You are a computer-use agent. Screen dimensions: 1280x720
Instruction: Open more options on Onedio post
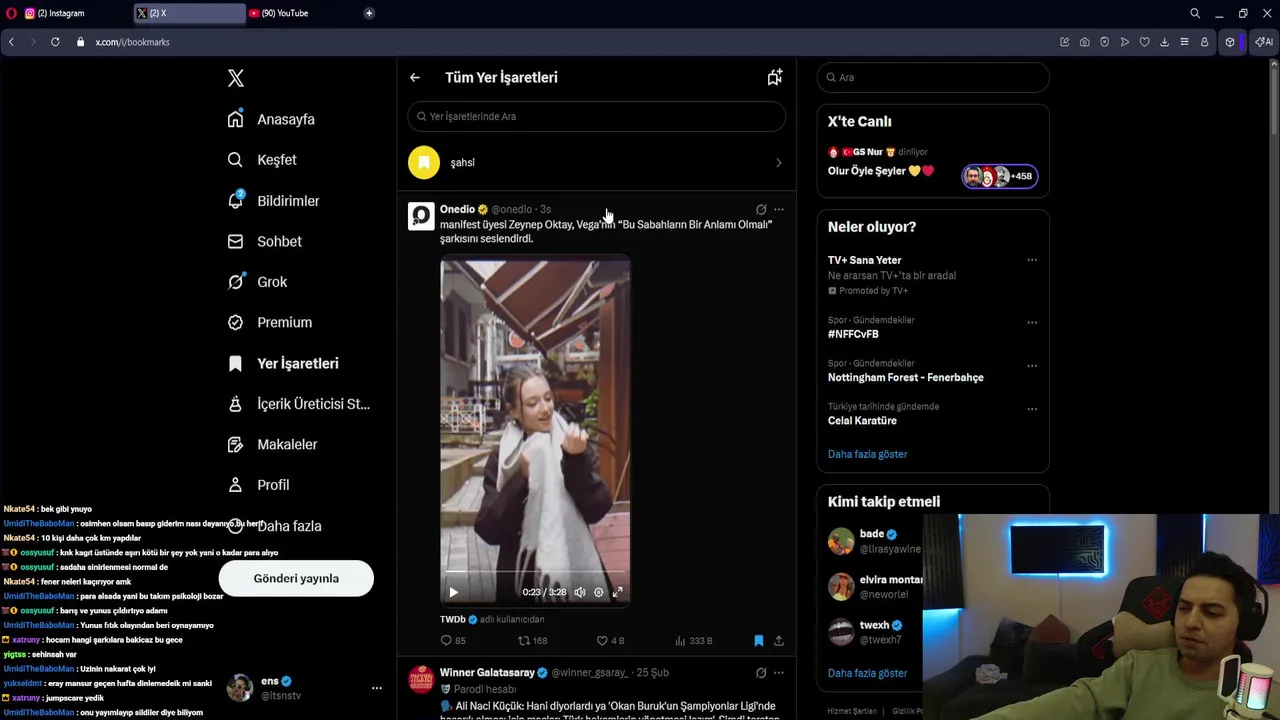(779, 210)
